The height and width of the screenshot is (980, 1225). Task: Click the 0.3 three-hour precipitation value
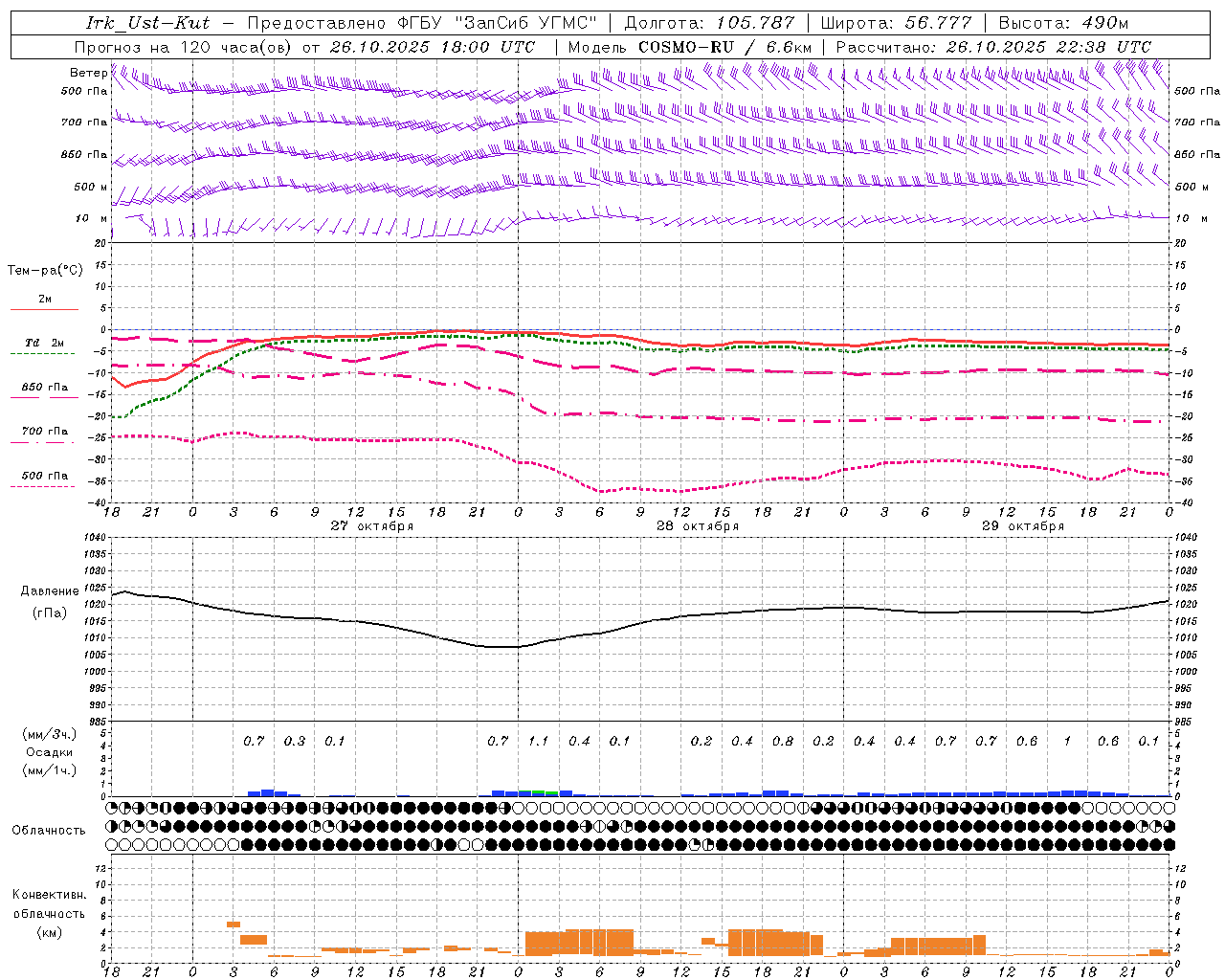click(295, 741)
